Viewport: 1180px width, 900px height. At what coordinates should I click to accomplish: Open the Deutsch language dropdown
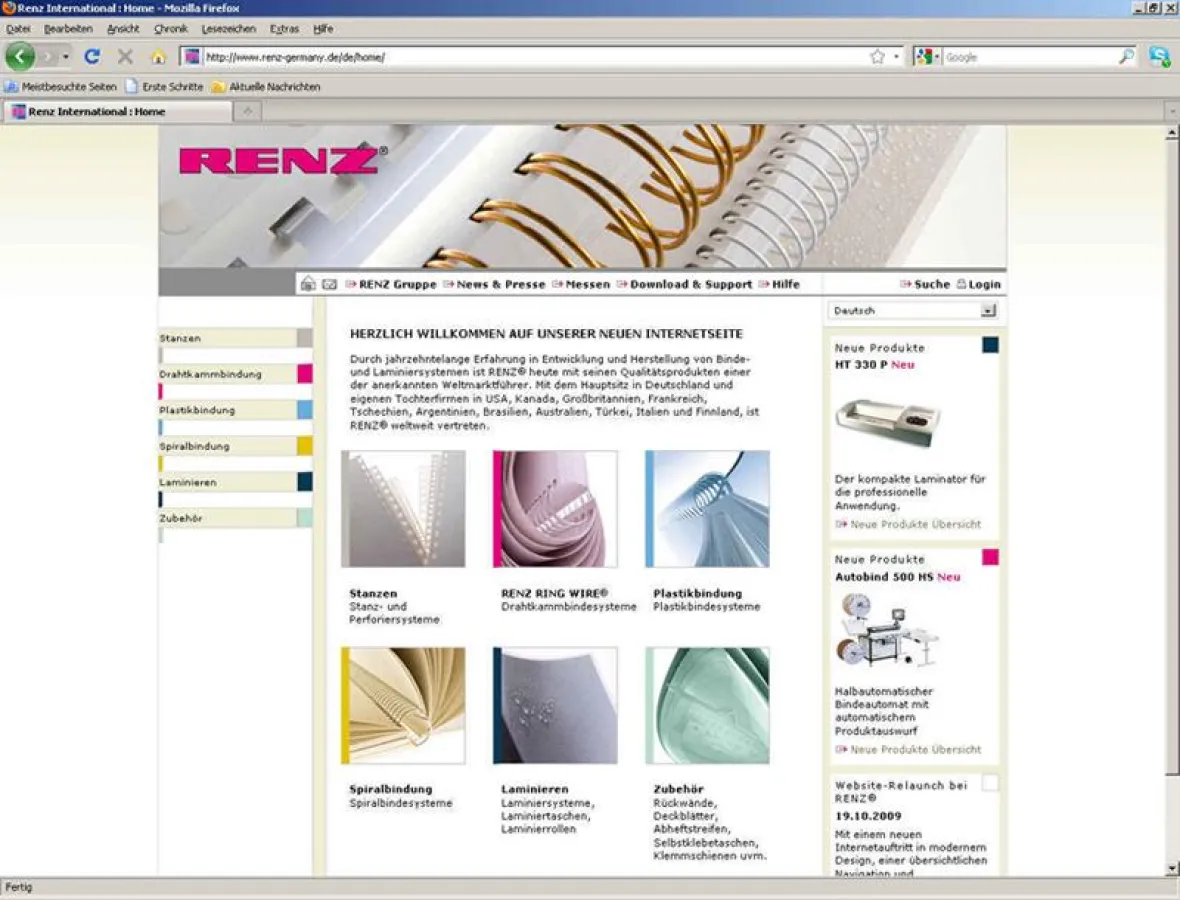(989, 310)
